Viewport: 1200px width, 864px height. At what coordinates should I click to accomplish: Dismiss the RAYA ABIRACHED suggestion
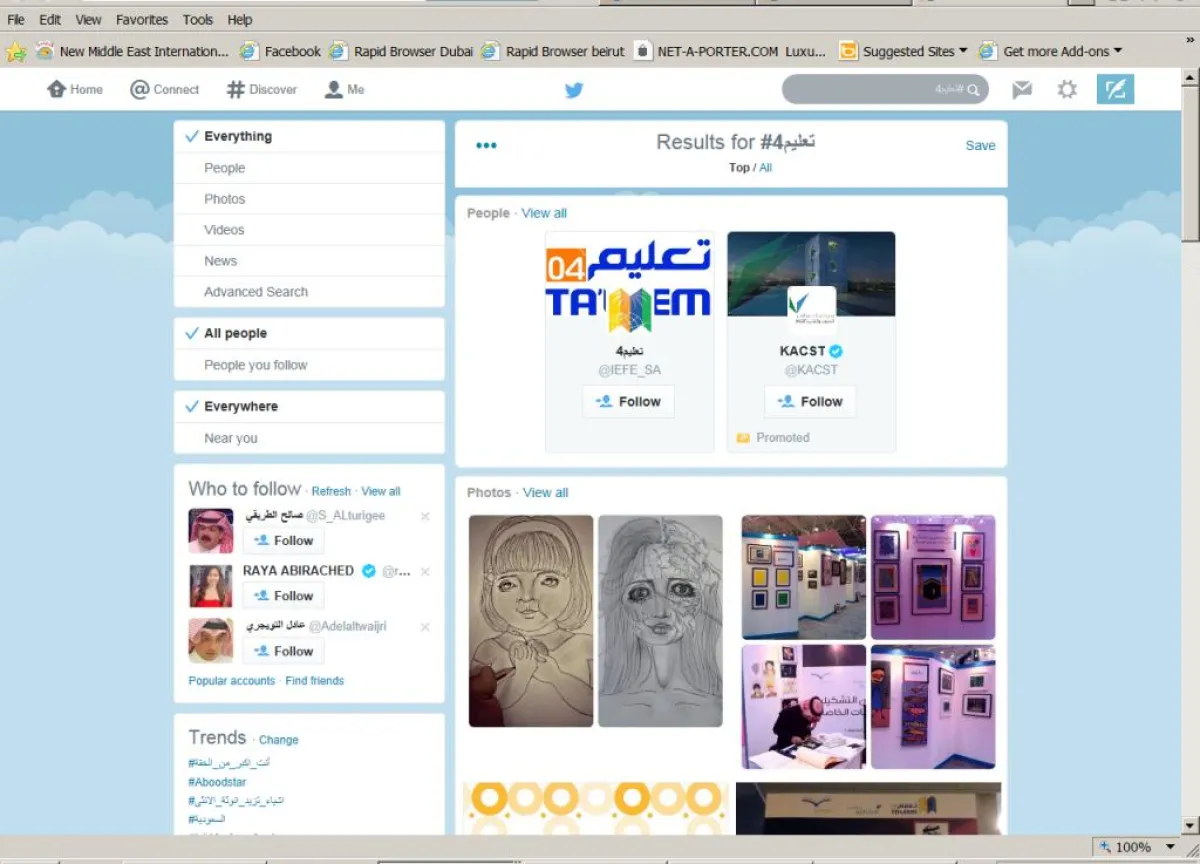point(425,572)
